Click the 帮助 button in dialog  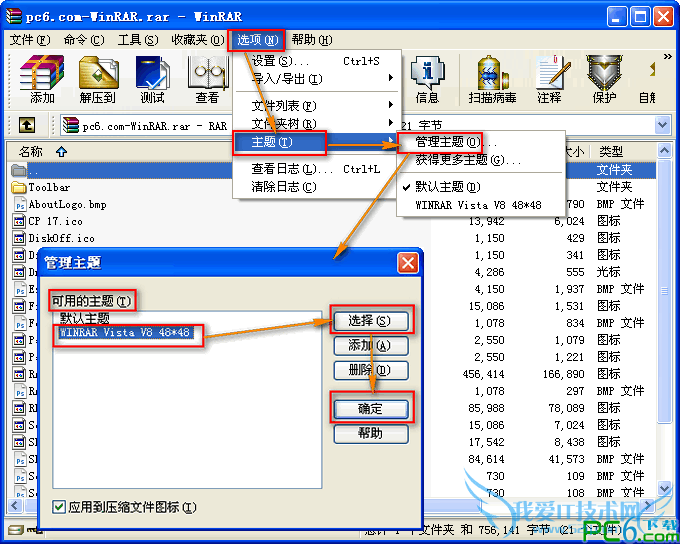[x=371, y=433]
